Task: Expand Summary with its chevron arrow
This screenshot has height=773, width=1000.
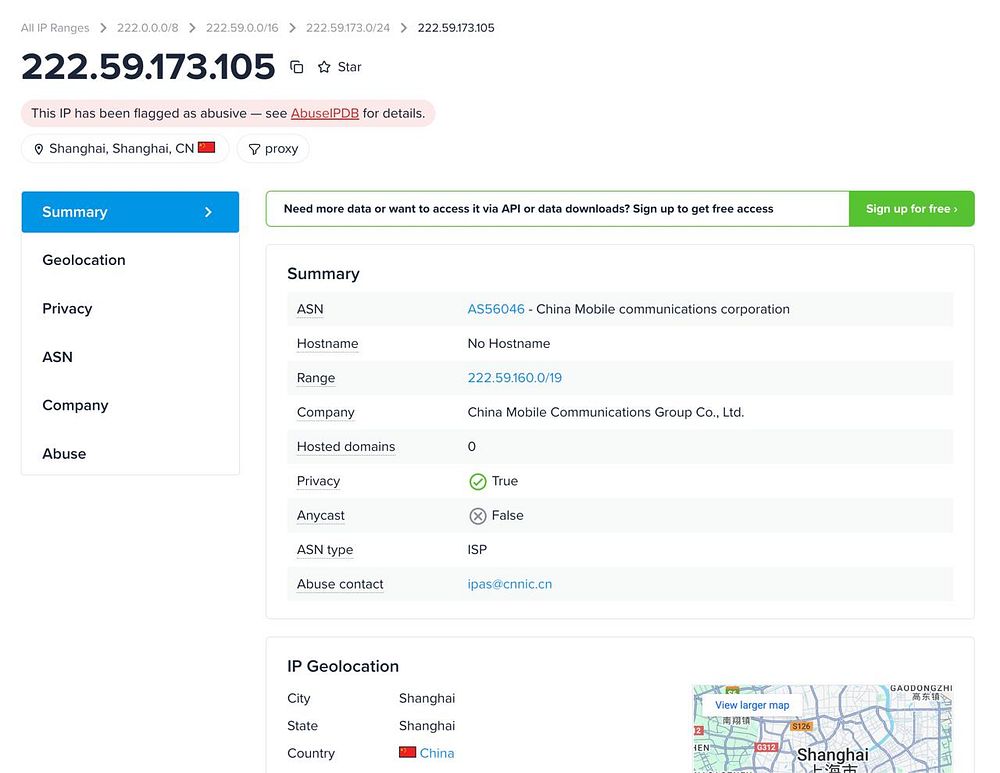Action: point(209,212)
